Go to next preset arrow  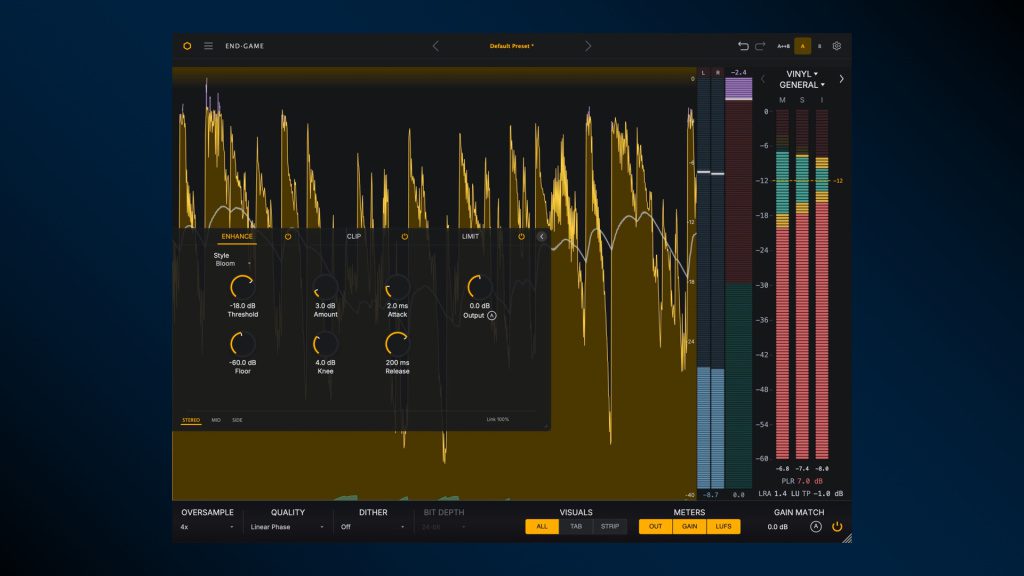588,46
